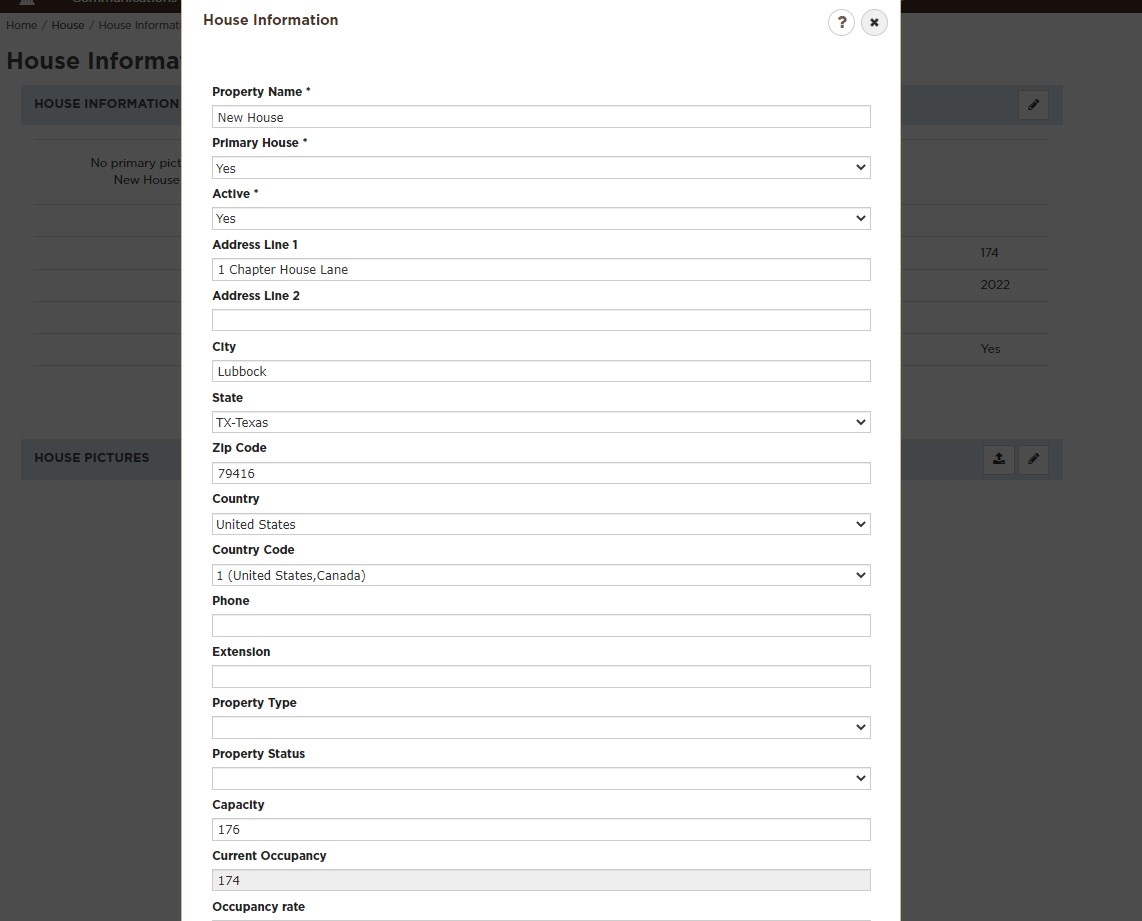This screenshot has height=921, width=1142.
Task: Open the Country Code dropdown
Action: 541,575
